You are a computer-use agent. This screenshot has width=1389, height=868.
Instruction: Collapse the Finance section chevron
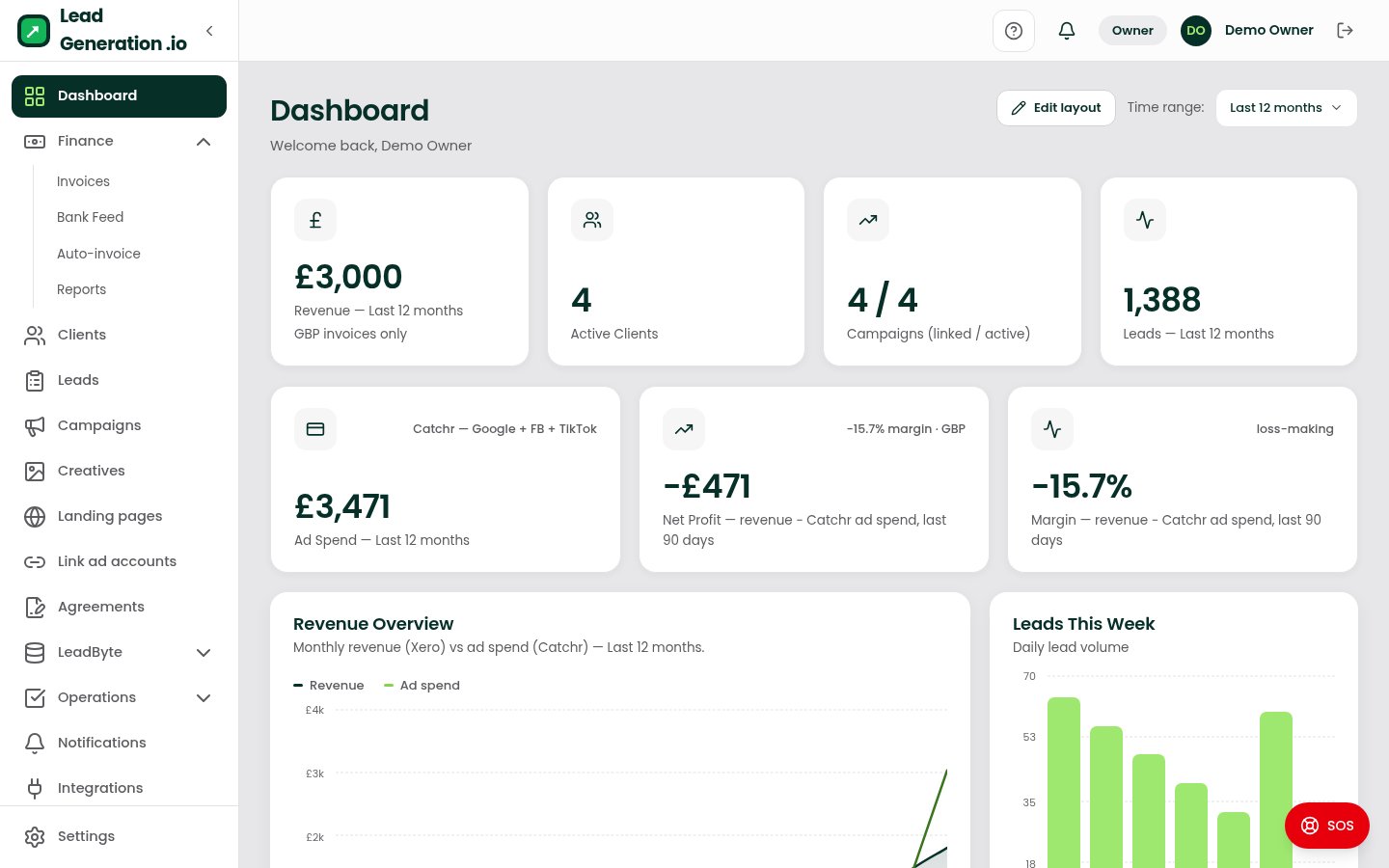[x=204, y=142]
